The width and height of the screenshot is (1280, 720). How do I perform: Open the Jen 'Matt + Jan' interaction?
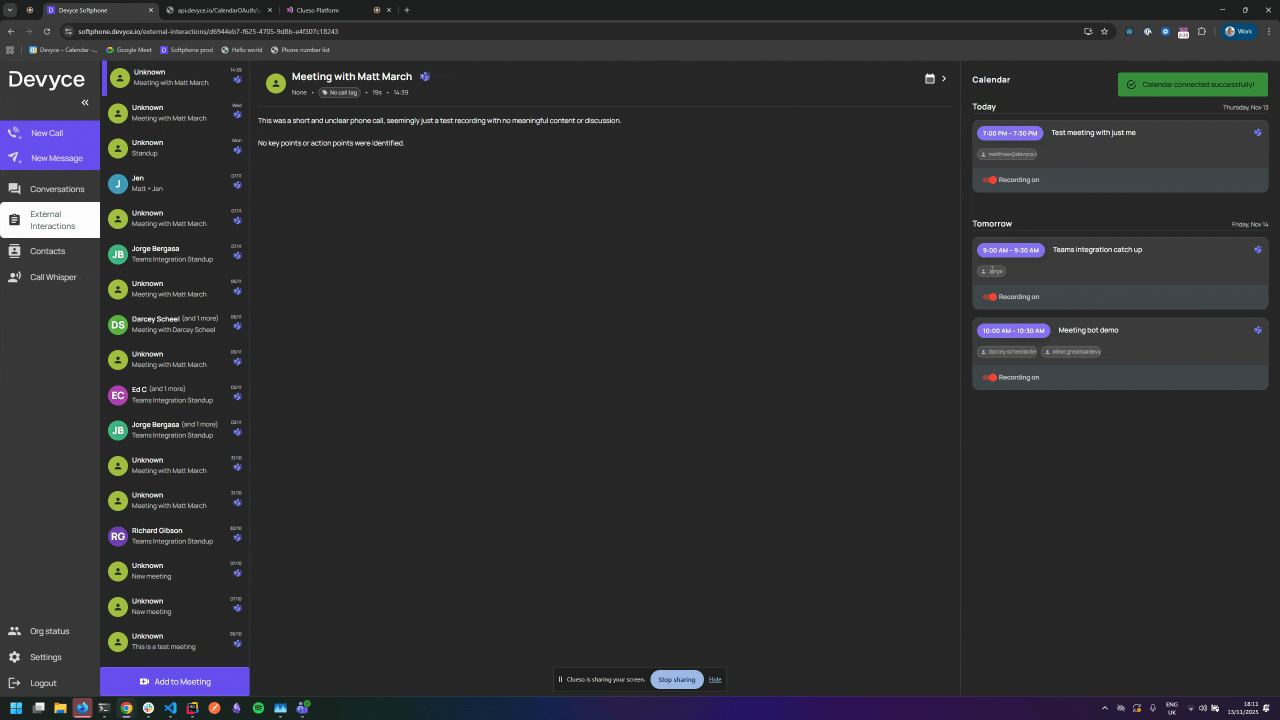click(175, 183)
